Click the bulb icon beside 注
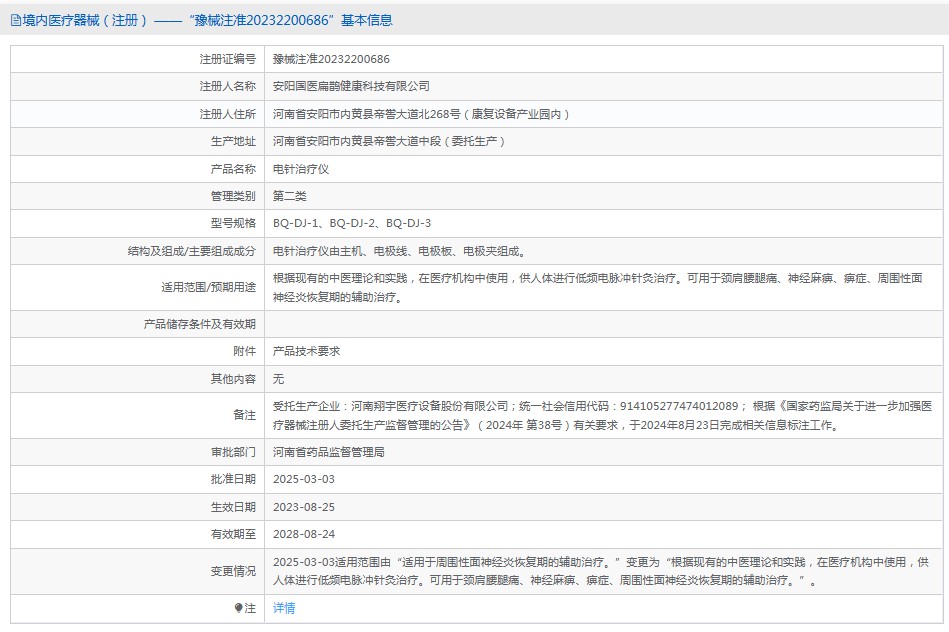This screenshot has width=949, height=632. (x=238, y=608)
